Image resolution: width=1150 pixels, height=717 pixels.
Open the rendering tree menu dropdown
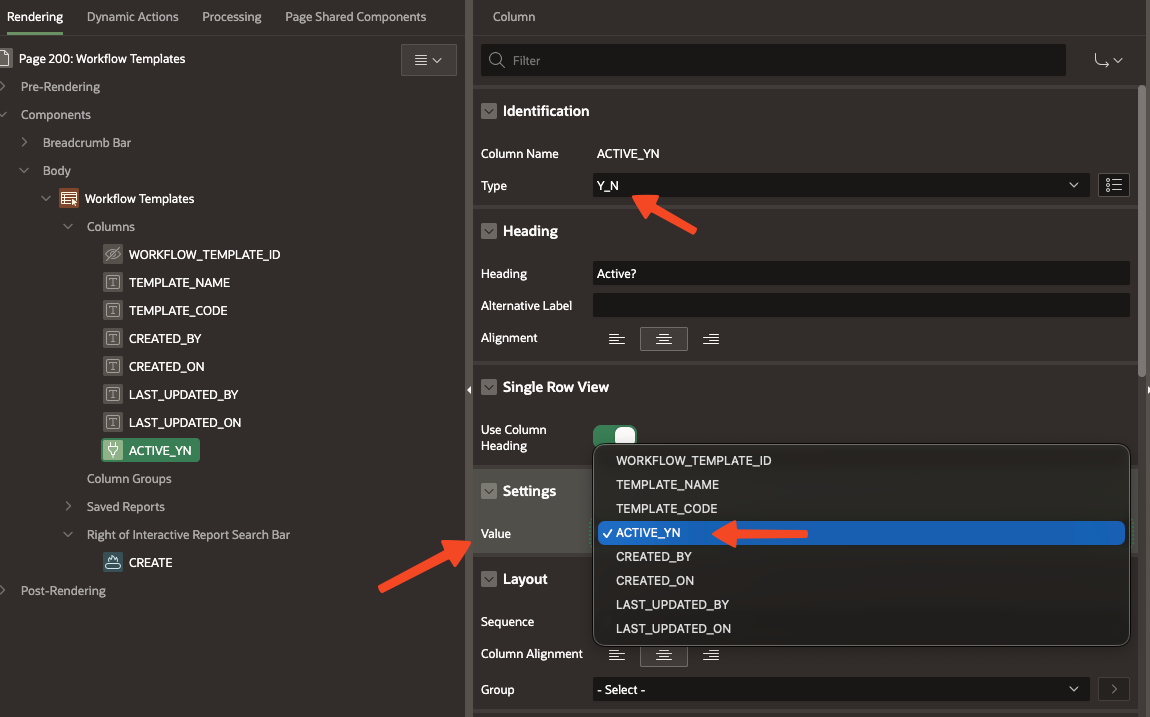(x=428, y=60)
